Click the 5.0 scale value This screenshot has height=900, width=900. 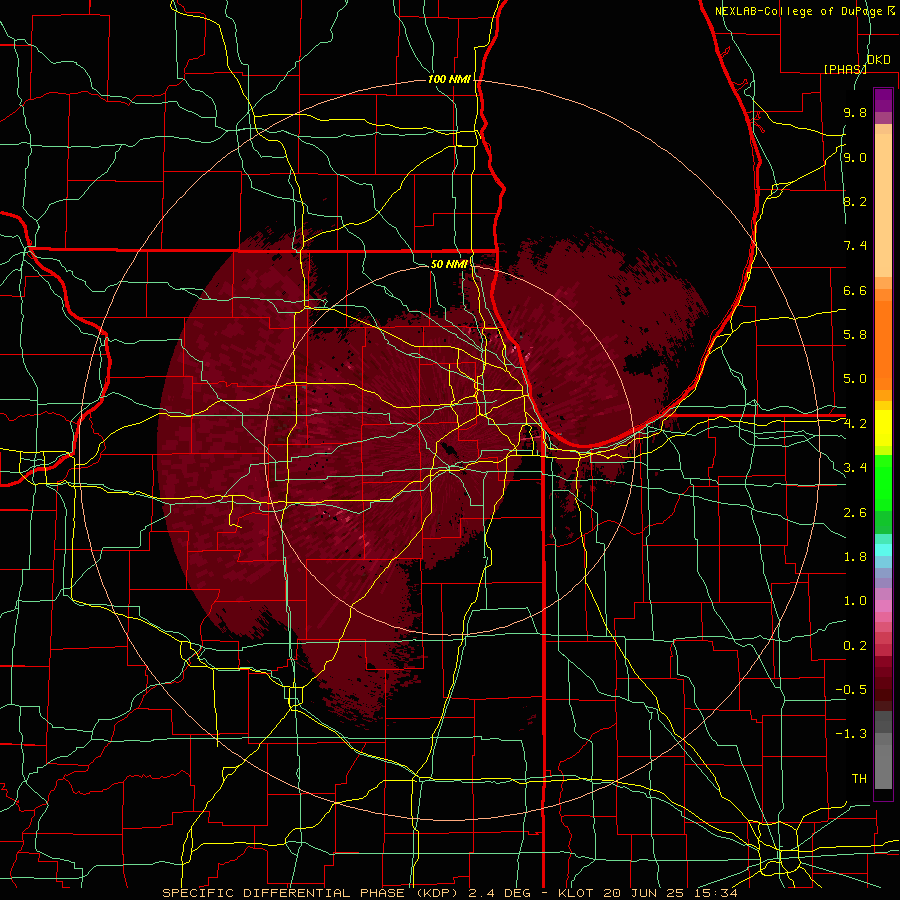click(x=855, y=379)
